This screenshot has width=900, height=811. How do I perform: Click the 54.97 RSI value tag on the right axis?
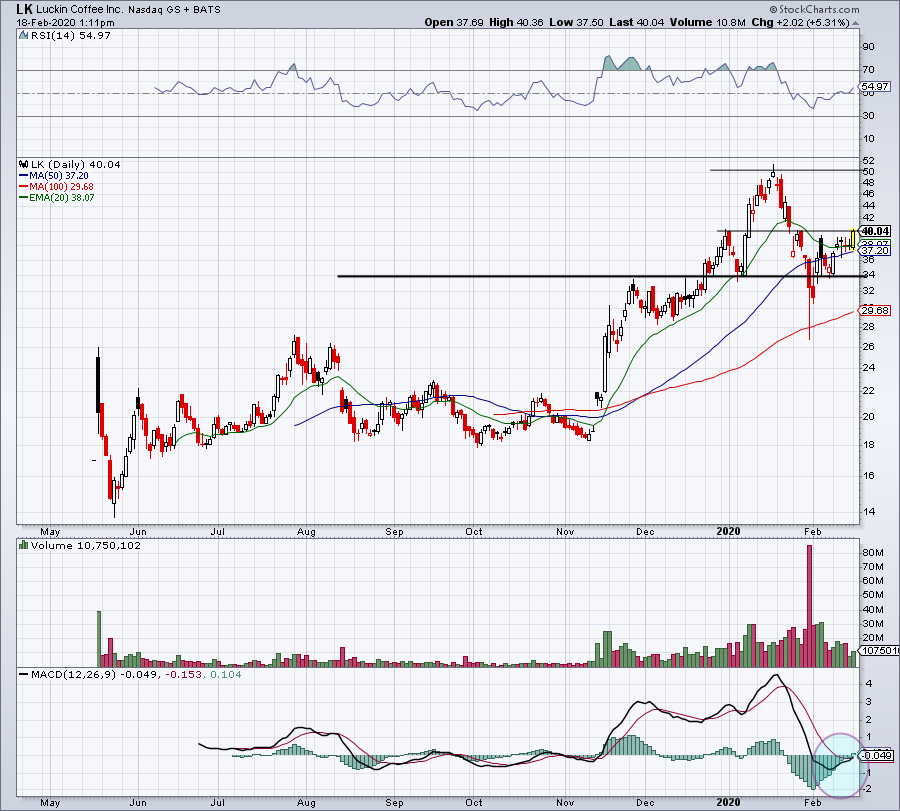click(875, 87)
